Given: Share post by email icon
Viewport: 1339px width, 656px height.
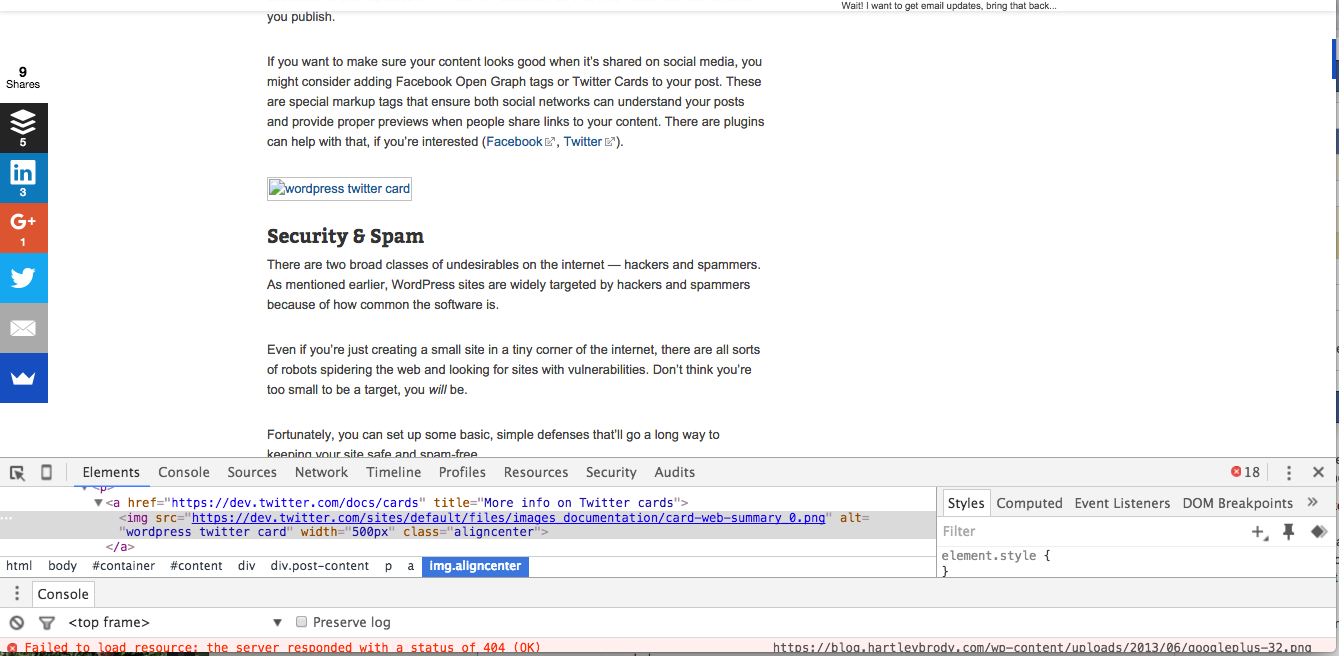Looking at the screenshot, I should (23, 328).
